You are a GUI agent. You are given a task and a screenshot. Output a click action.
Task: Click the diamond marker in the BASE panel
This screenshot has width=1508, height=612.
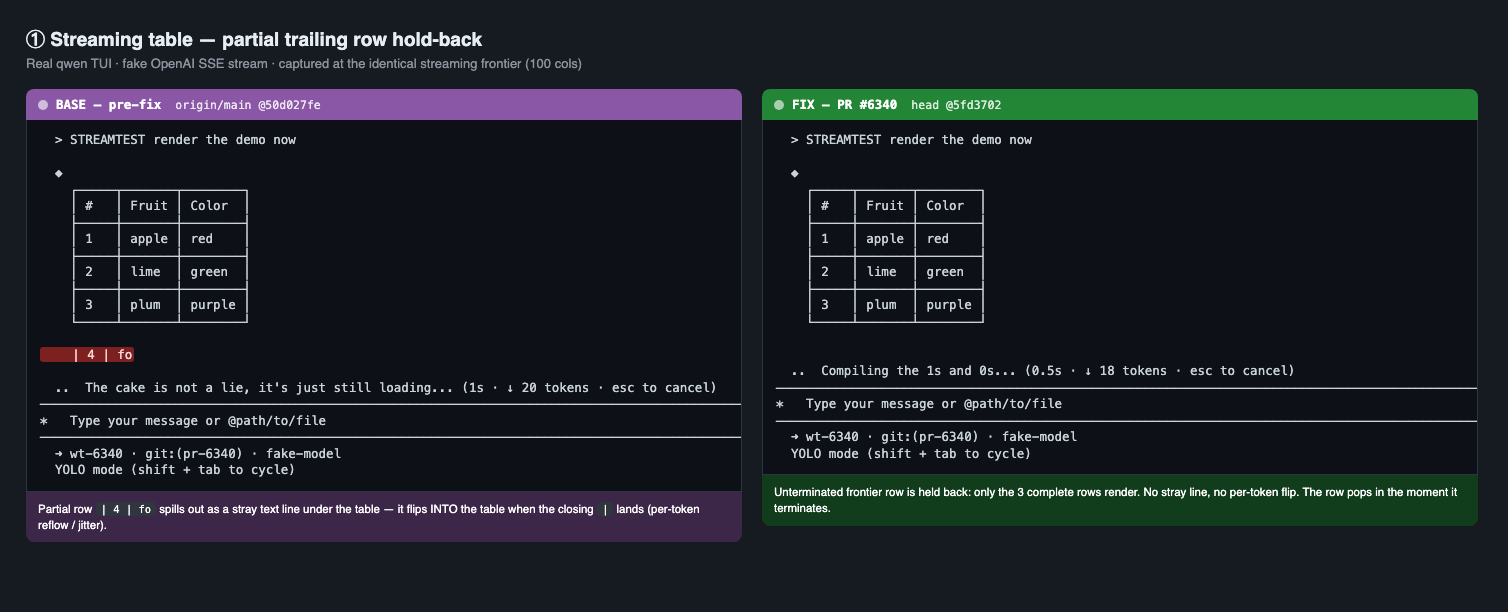pos(59,173)
